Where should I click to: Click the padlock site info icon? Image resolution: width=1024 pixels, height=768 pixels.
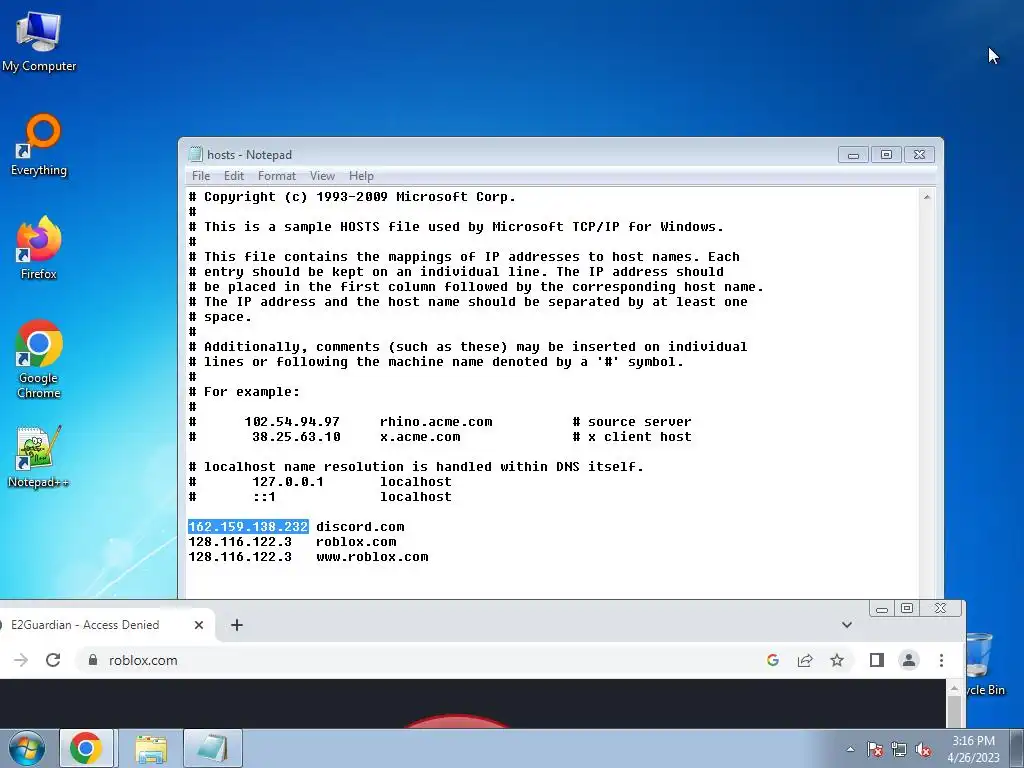coord(93,660)
